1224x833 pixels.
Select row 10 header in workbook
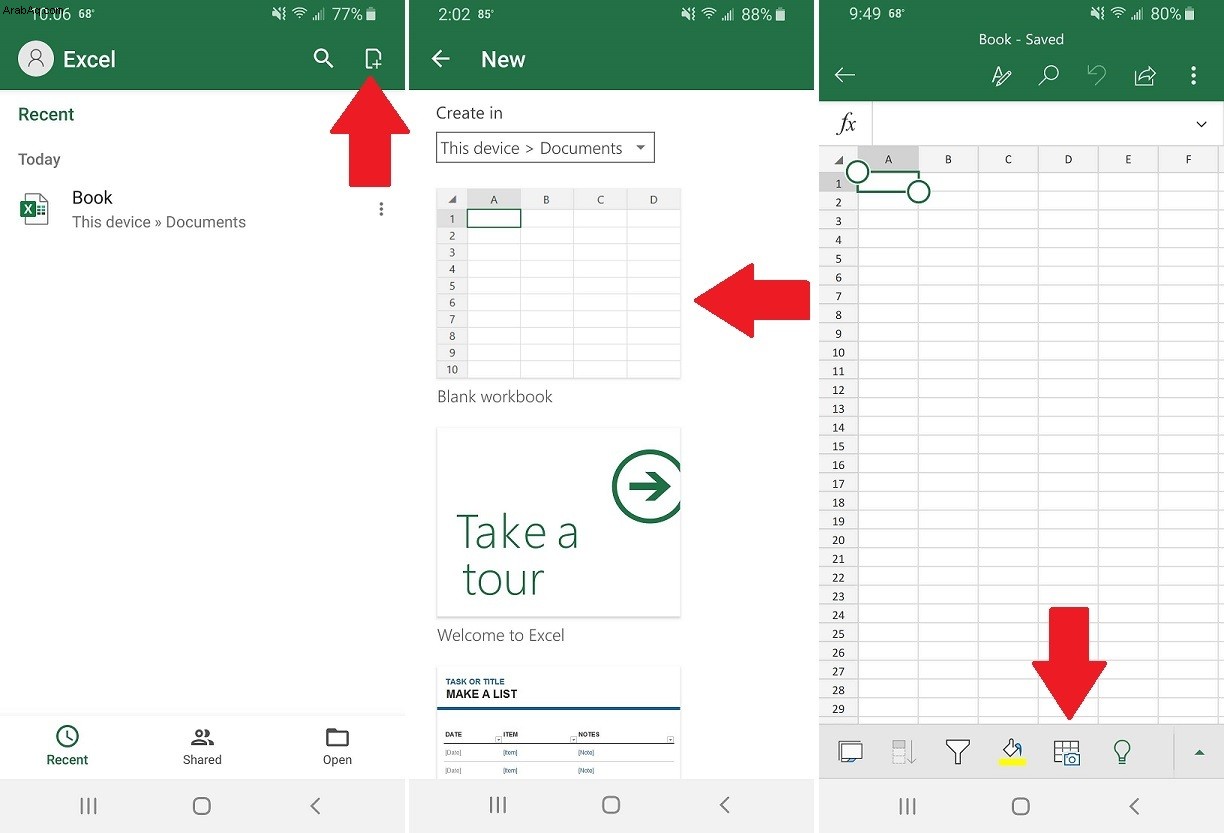pos(838,352)
